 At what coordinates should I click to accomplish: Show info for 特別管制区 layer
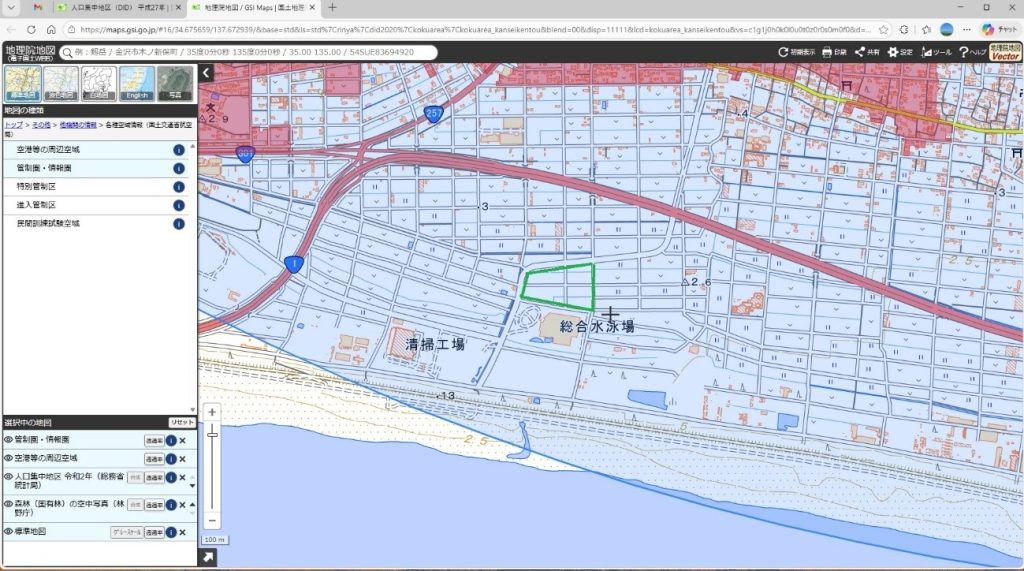coord(178,187)
